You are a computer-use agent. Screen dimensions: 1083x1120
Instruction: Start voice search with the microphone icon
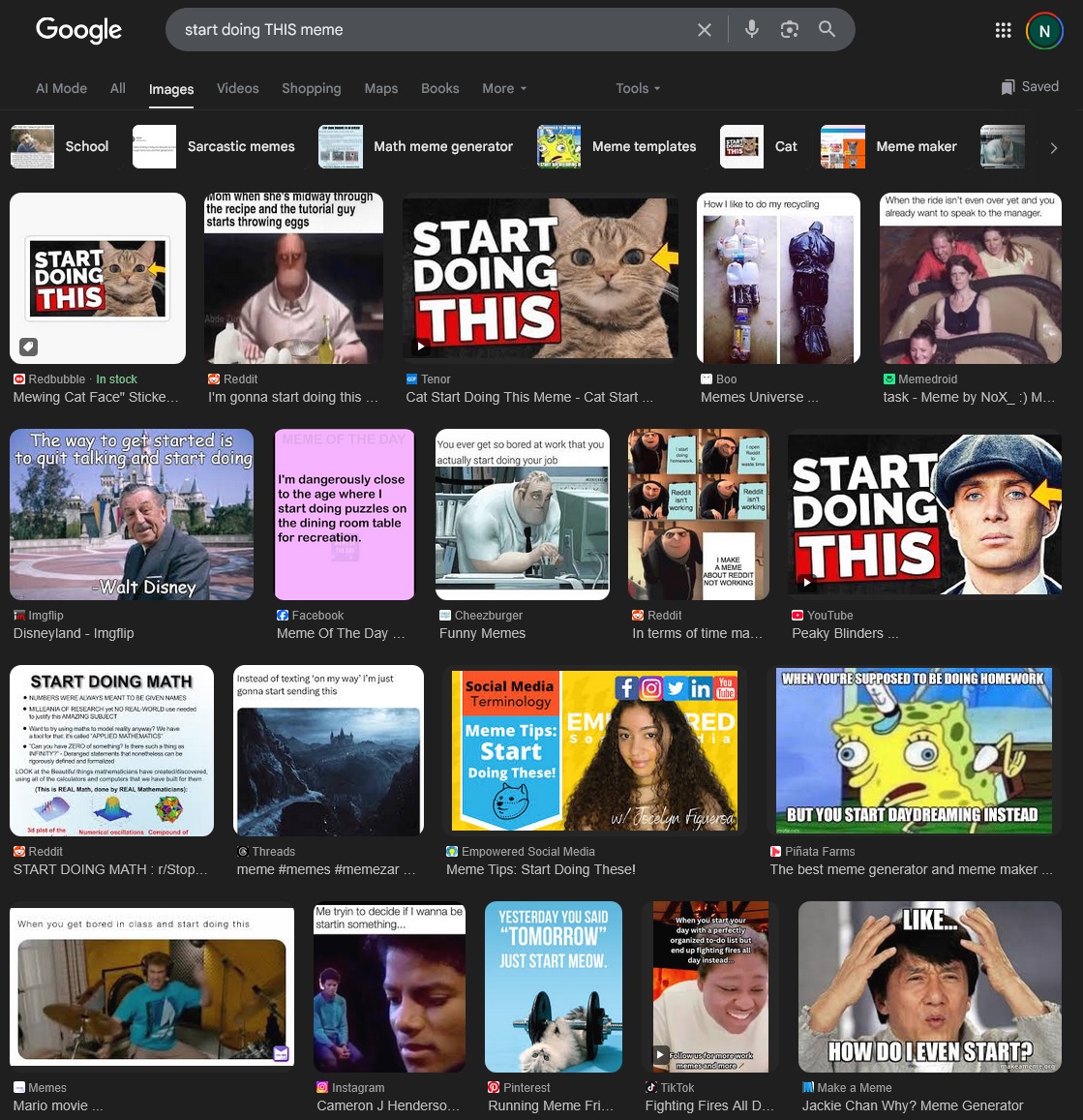751,29
